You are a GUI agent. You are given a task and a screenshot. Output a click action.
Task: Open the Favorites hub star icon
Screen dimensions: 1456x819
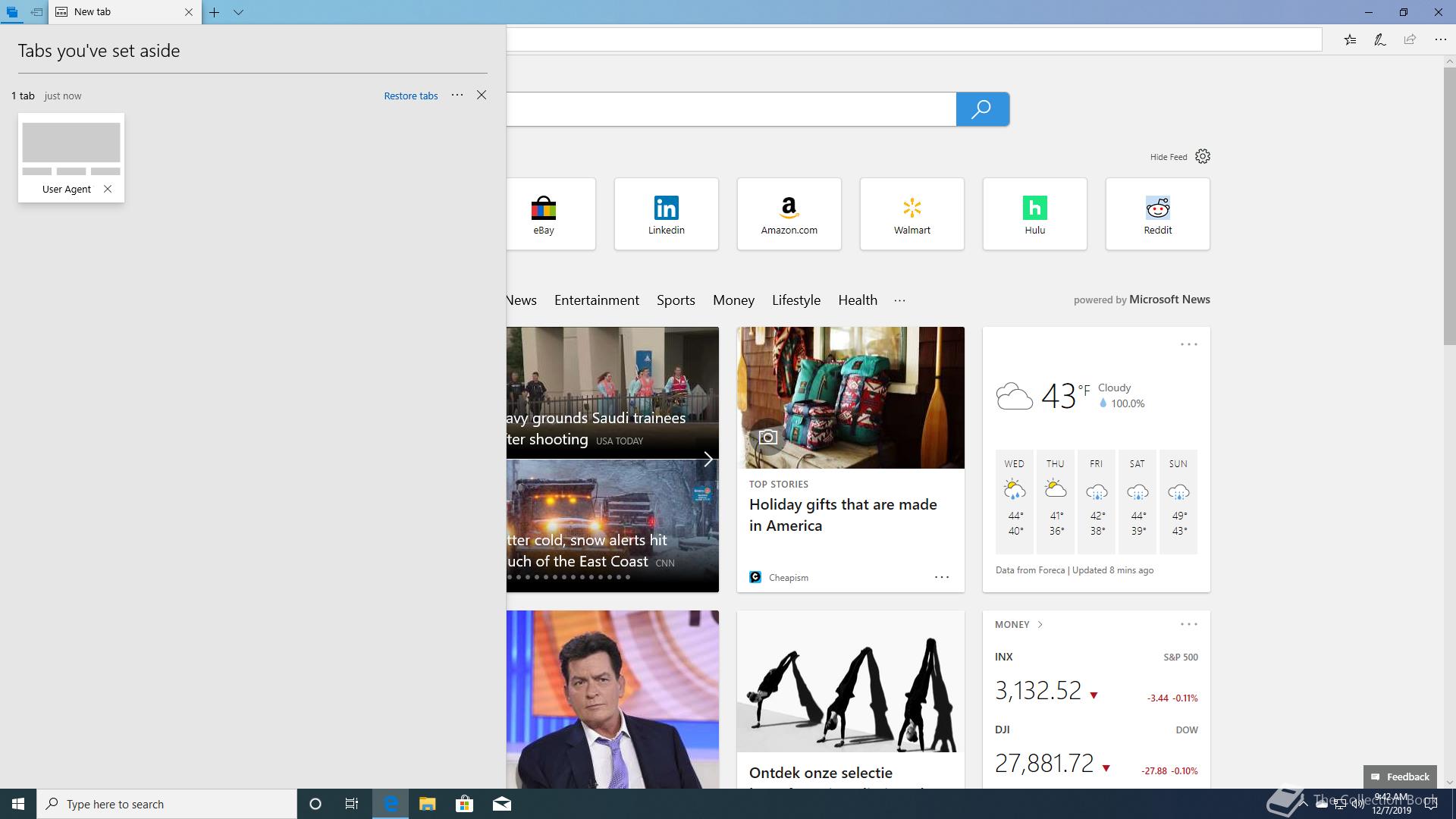(1350, 40)
